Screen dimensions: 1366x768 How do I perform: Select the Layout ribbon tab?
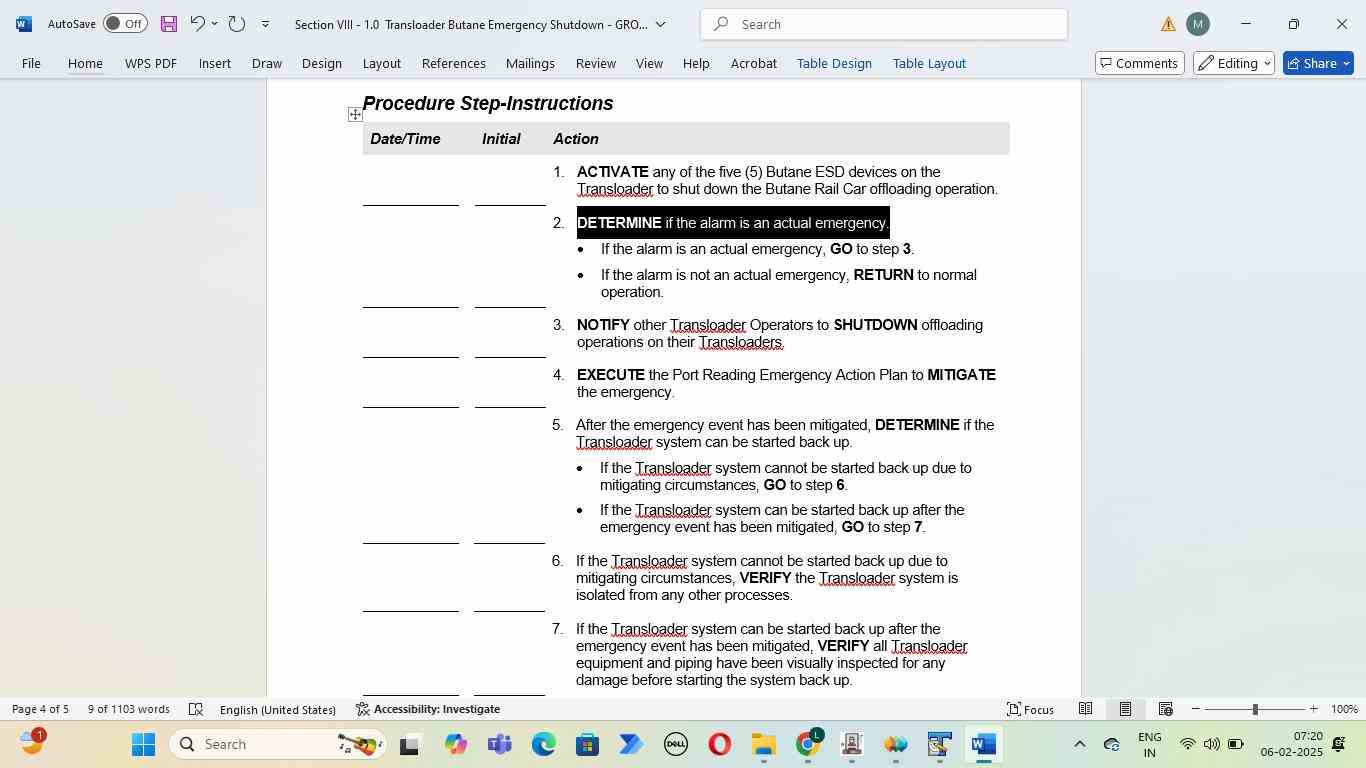pos(381,63)
